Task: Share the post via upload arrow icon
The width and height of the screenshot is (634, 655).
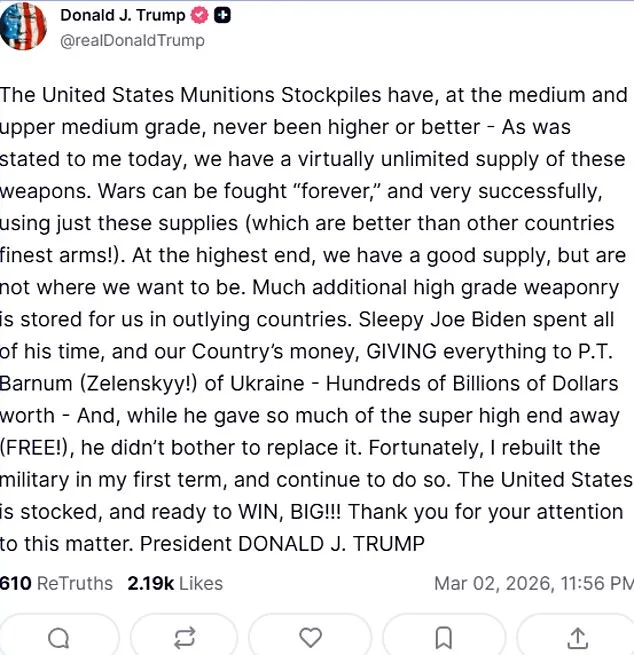Action: coord(577,637)
